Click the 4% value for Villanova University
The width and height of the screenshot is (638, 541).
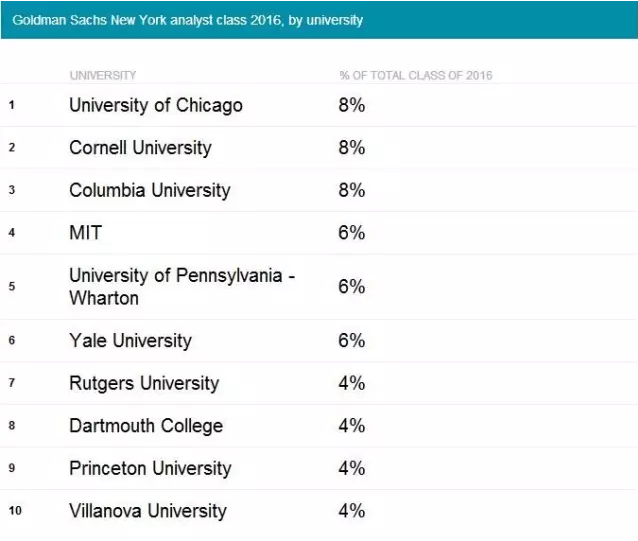(x=351, y=511)
